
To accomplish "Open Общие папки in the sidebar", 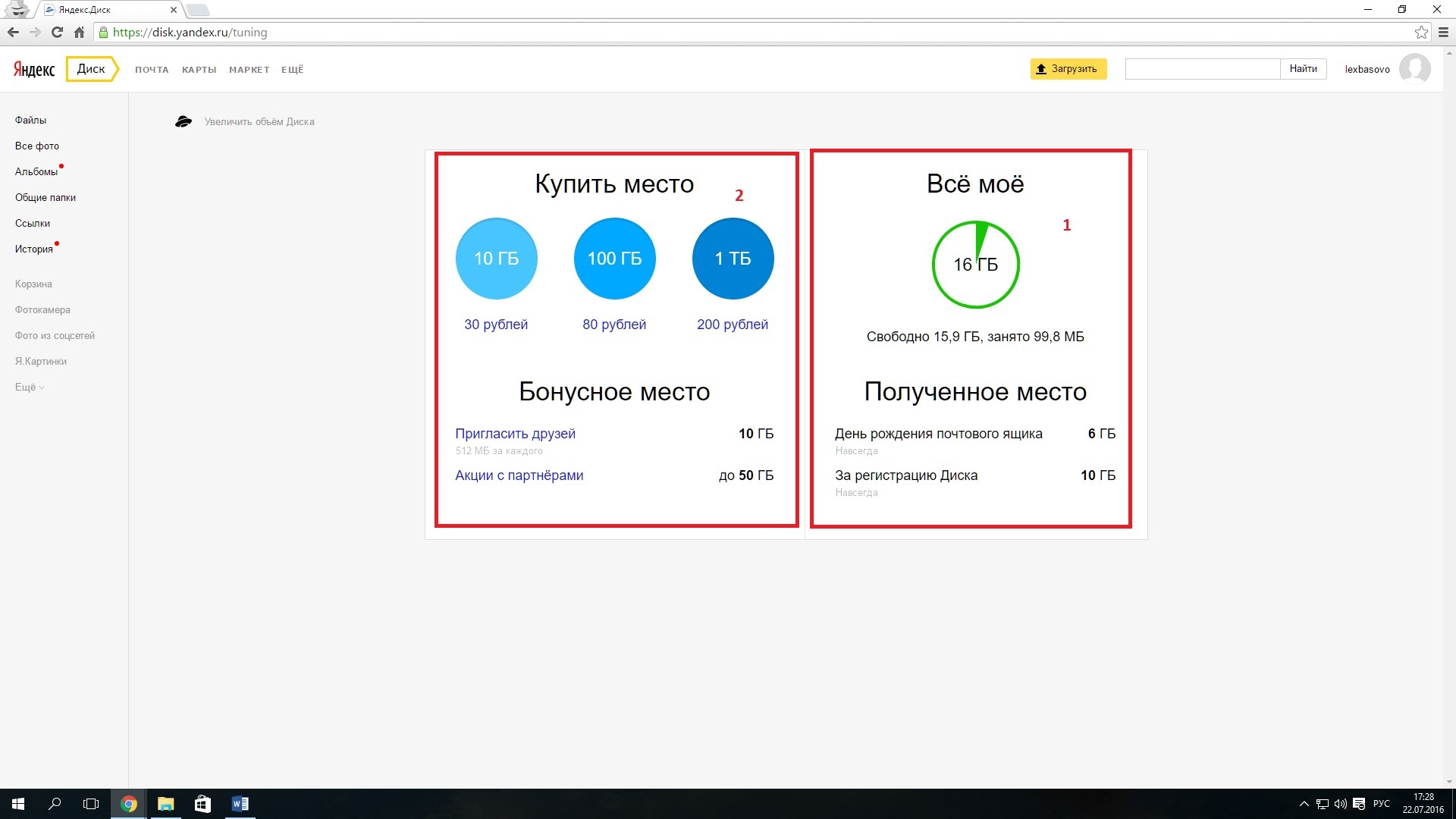I will [x=45, y=197].
